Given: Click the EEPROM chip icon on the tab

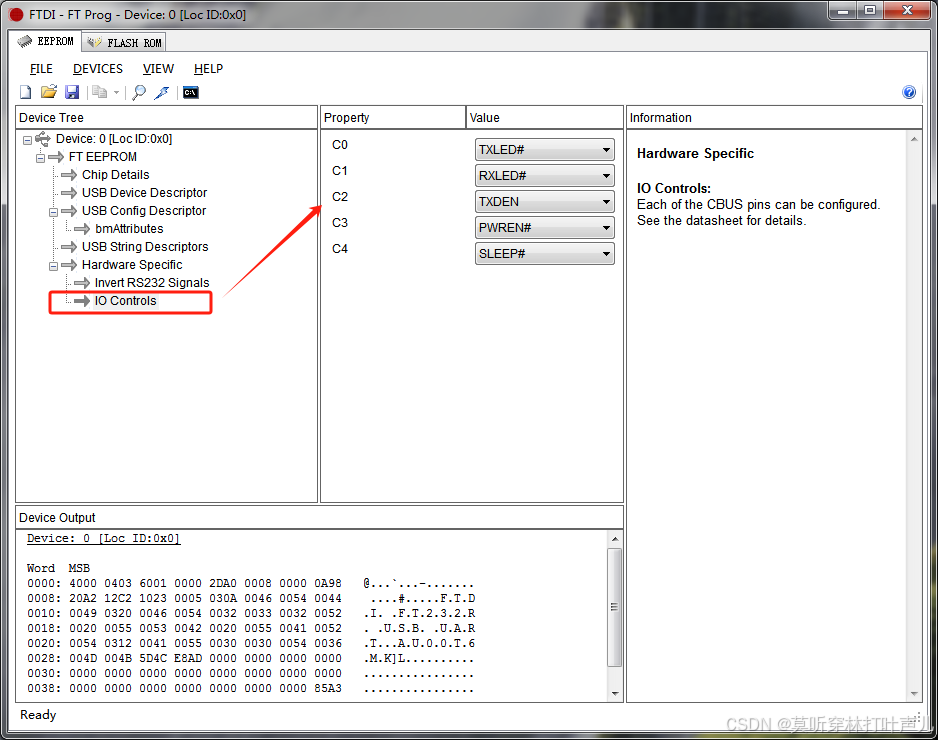Looking at the screenshot, I should pyautogui.click(x=25, y=41).
